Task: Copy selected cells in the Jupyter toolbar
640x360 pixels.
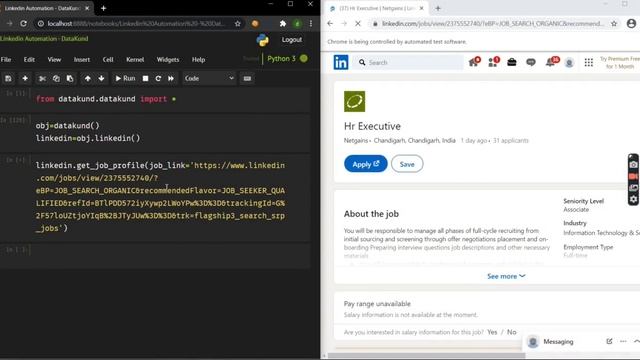Action: pyautogui.click(x=56, y=78)
